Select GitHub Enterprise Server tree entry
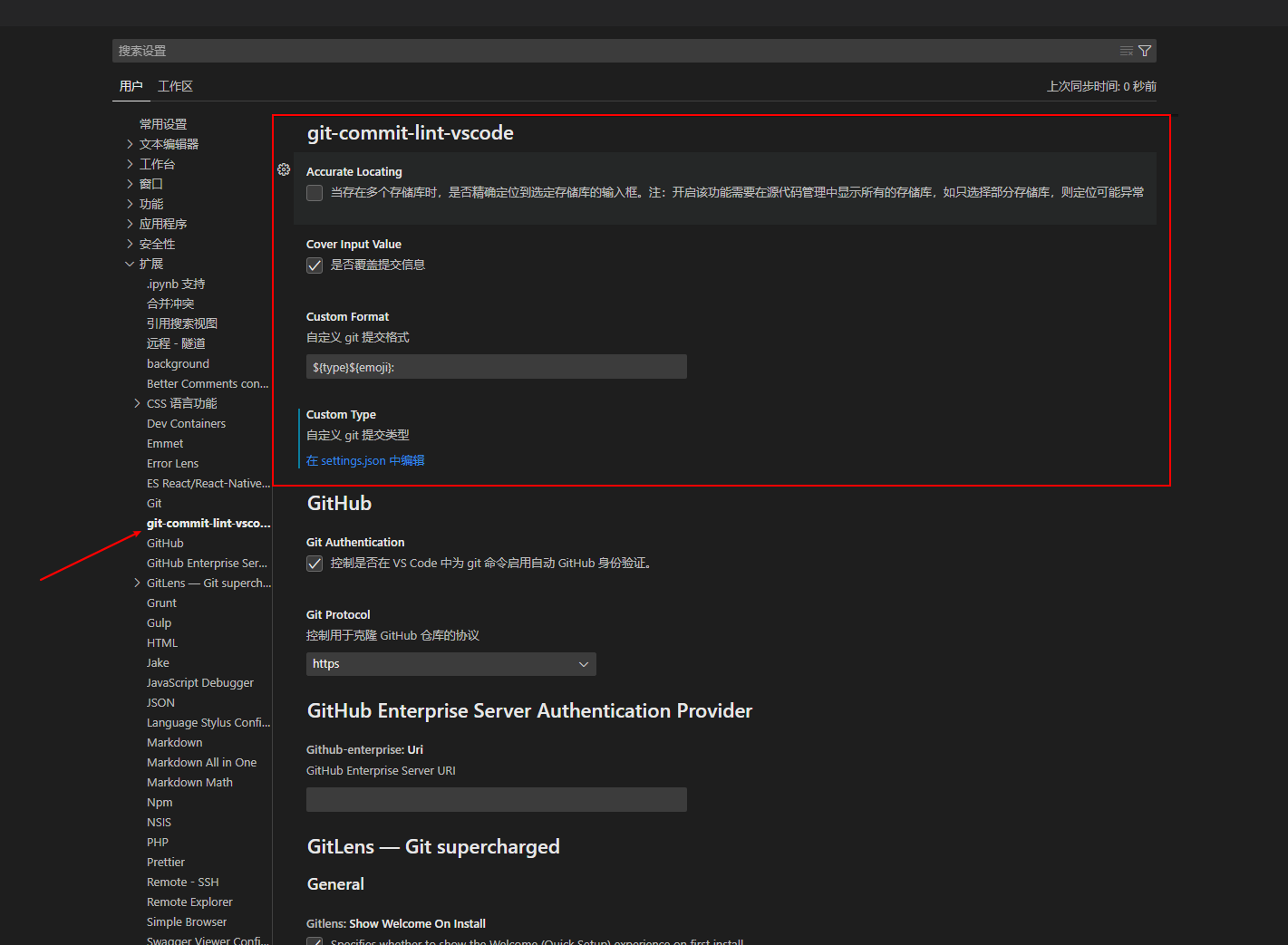The width and height of the screenshot is (1288, 945). pos(207,563)
